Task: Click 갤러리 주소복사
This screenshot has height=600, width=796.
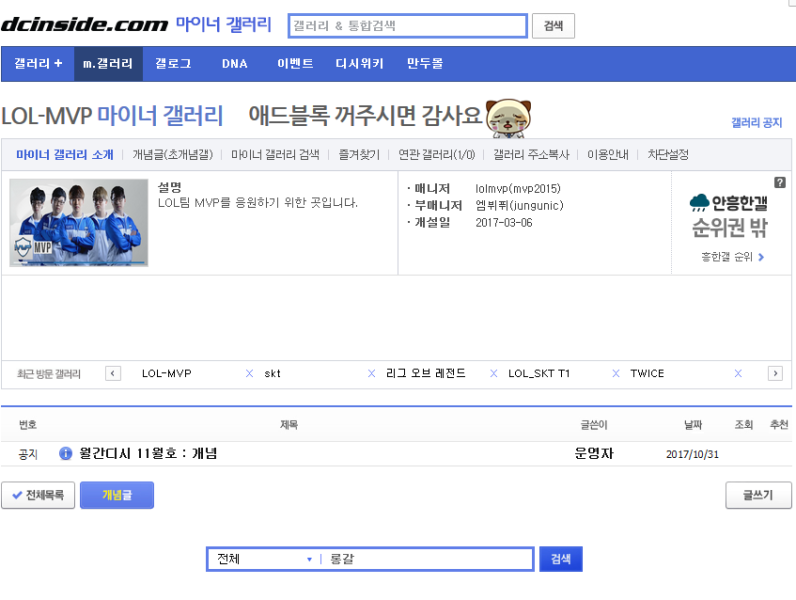Action: [x=532, y=154]
